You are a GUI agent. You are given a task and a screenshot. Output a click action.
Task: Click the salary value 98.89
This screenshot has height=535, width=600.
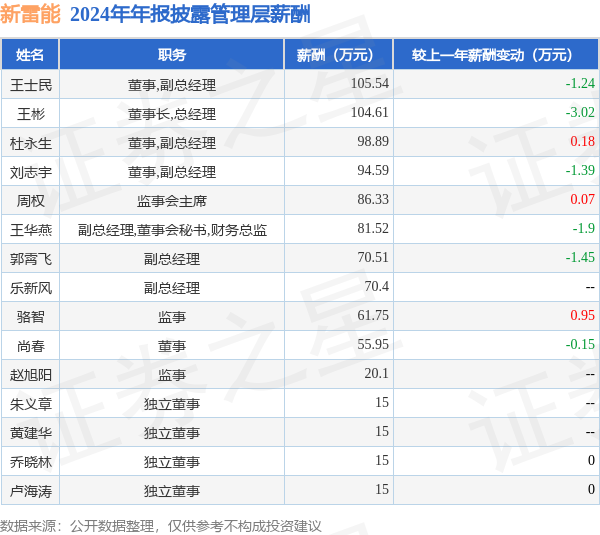point(373,142)
